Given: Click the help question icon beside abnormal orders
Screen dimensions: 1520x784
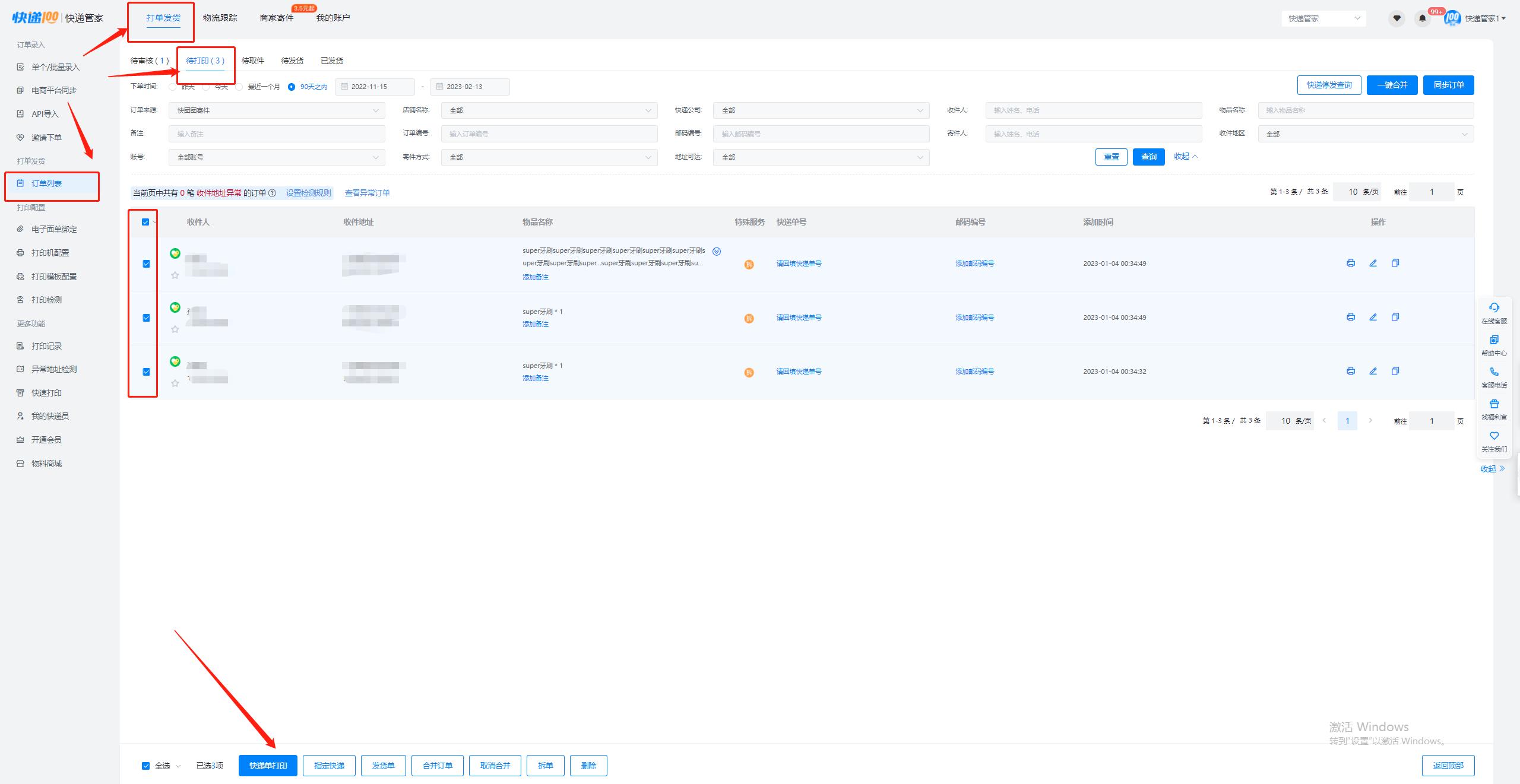Looking at the screenshot, I should [273, 193].
